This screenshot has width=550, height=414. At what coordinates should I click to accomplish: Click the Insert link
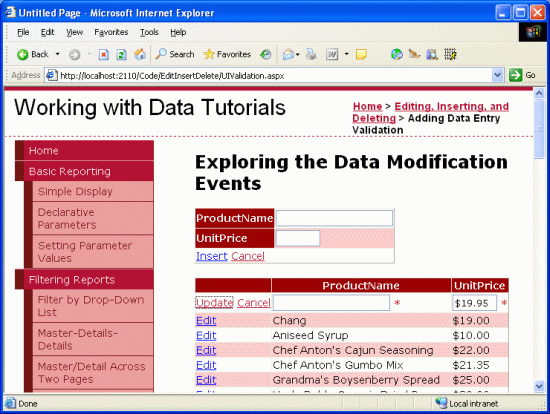point(212,256)
